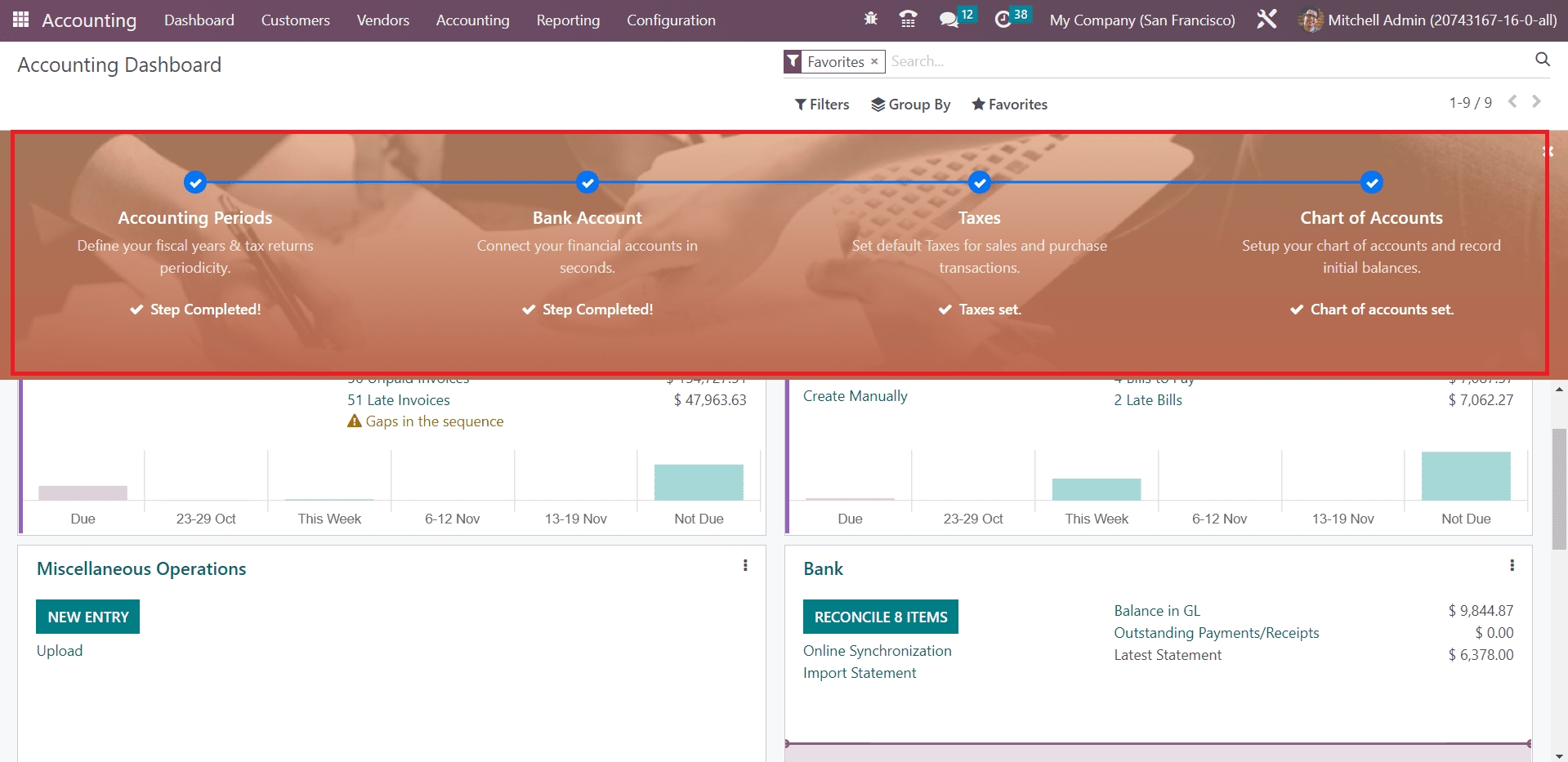
Task: Open the apps grid menu icon
Action: pos(21,20)
